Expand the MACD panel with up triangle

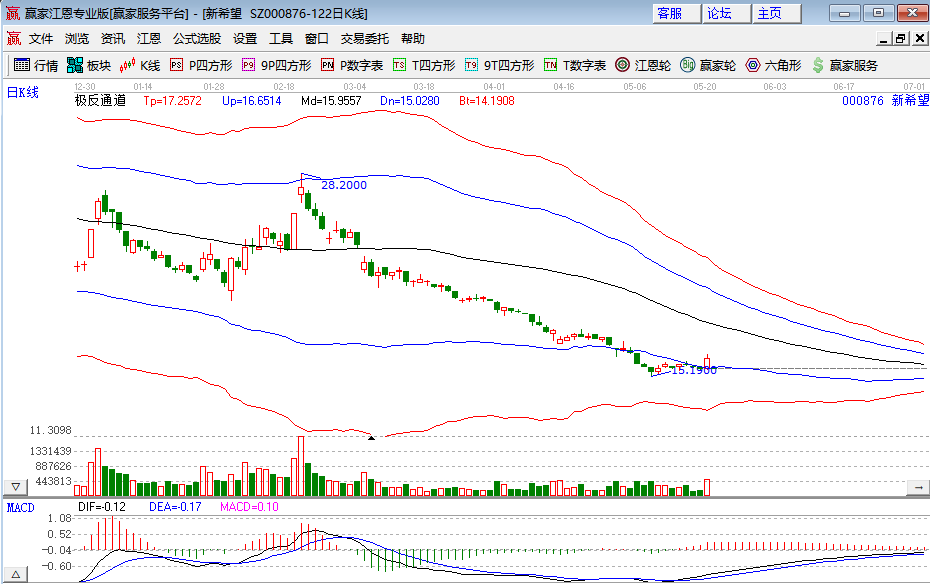(x=16, y=573)
